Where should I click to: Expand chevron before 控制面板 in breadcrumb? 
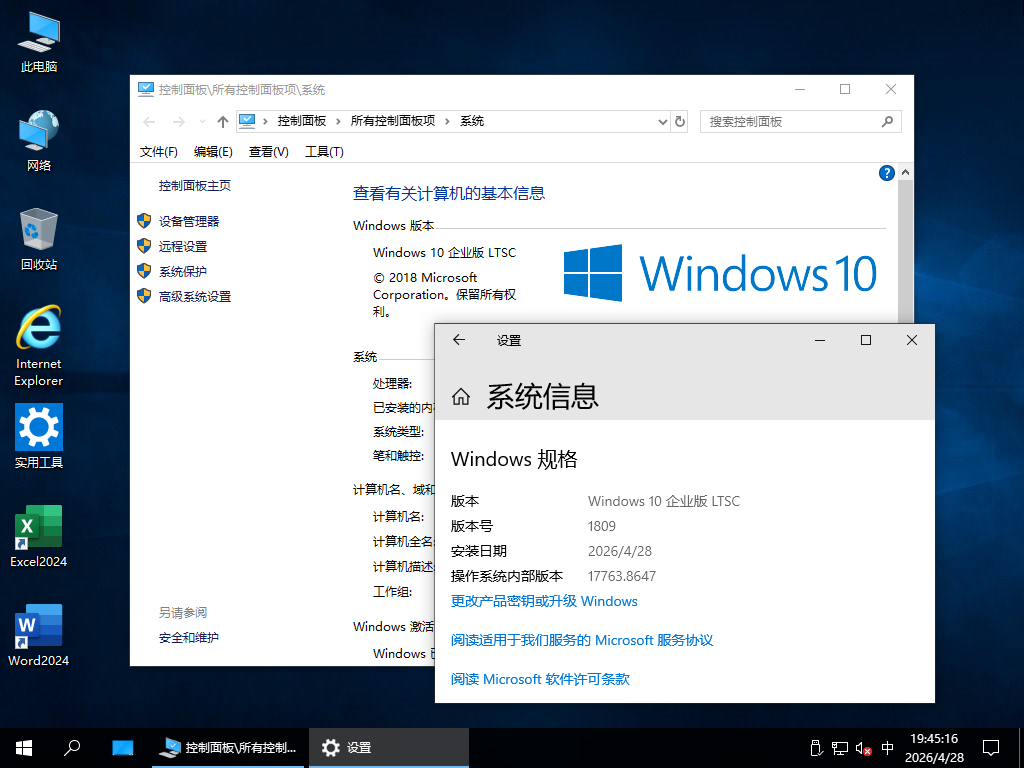pyautogui.click(x=265, y=121)
